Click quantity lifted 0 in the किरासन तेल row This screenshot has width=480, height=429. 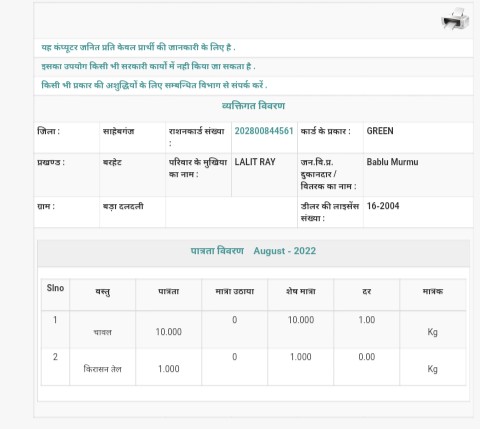[x=235, y=357]
